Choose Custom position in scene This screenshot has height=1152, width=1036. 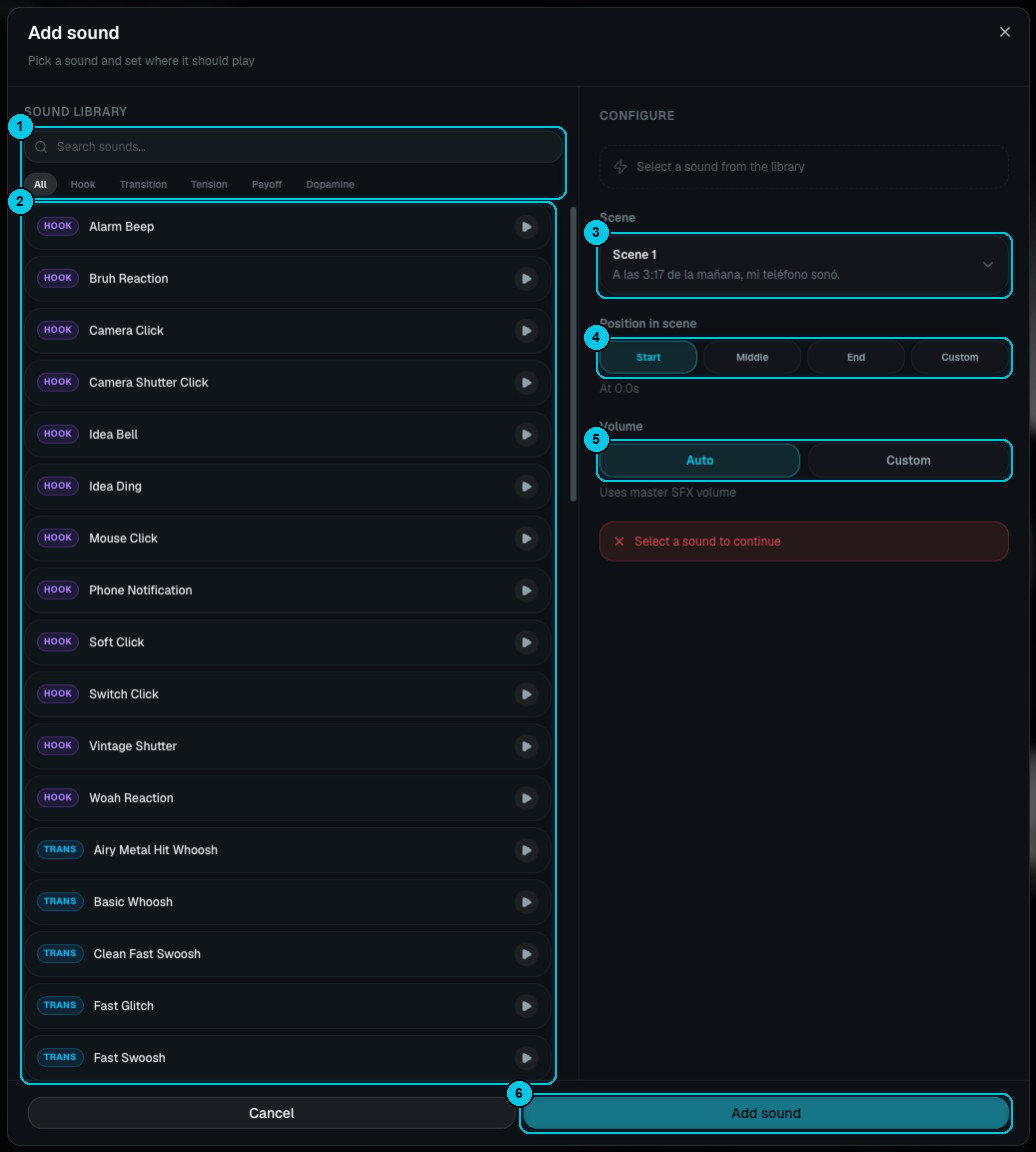960,357
